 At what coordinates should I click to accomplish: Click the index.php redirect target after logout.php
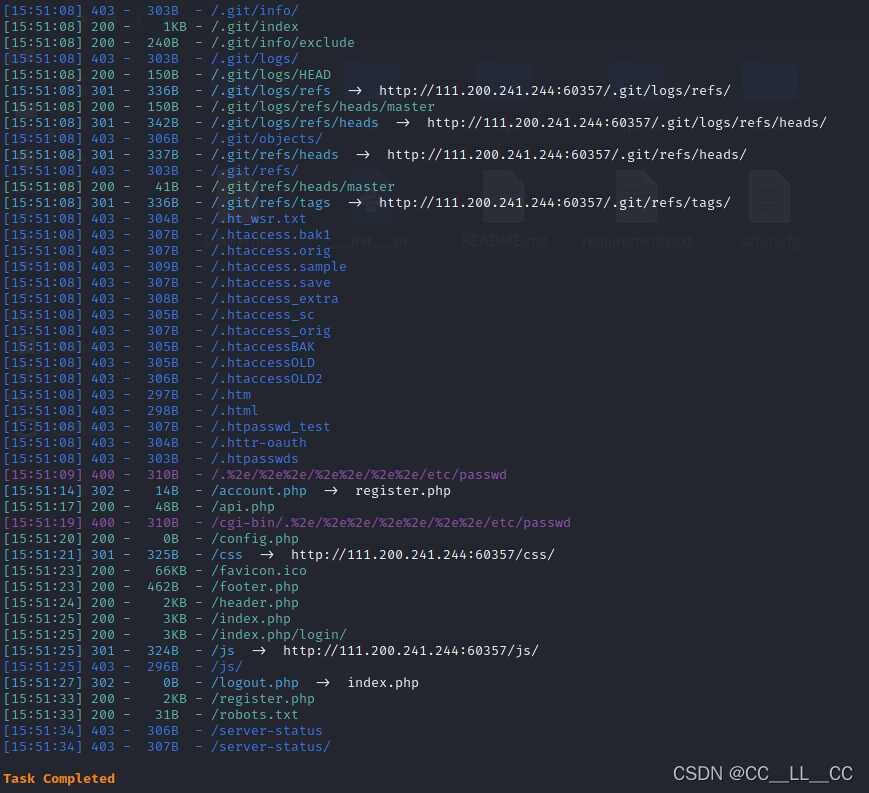click(x=383, y=683)
